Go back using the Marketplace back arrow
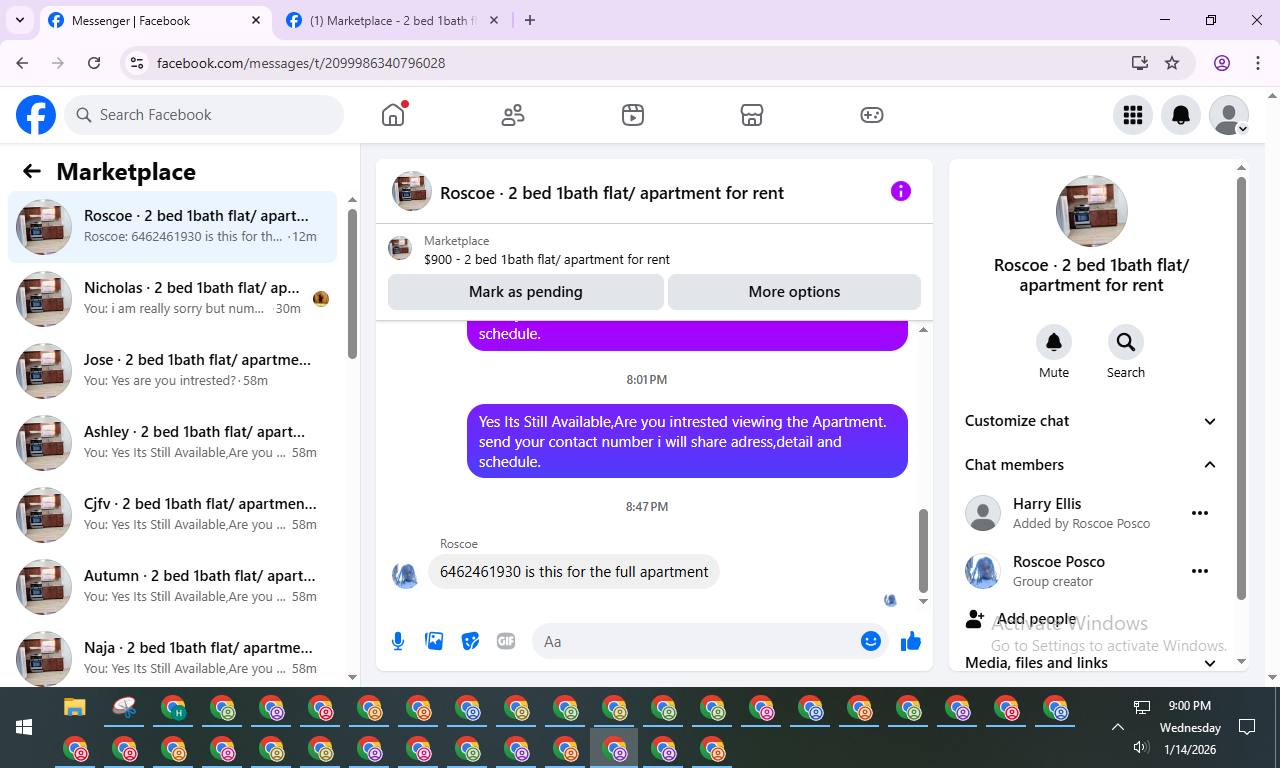Image resolution: width=1280 pixels, height=768 pixels. [x=32, y=171]
